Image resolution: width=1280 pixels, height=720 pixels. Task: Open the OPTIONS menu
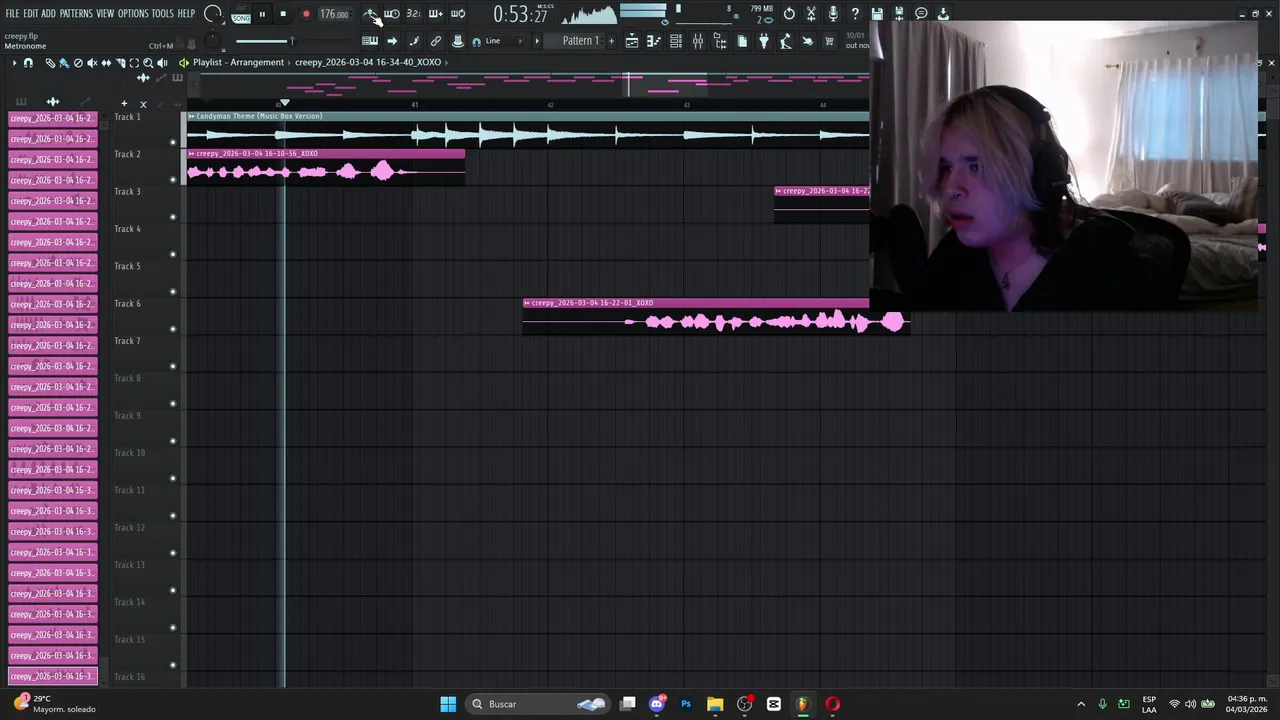tap(133, 14)
